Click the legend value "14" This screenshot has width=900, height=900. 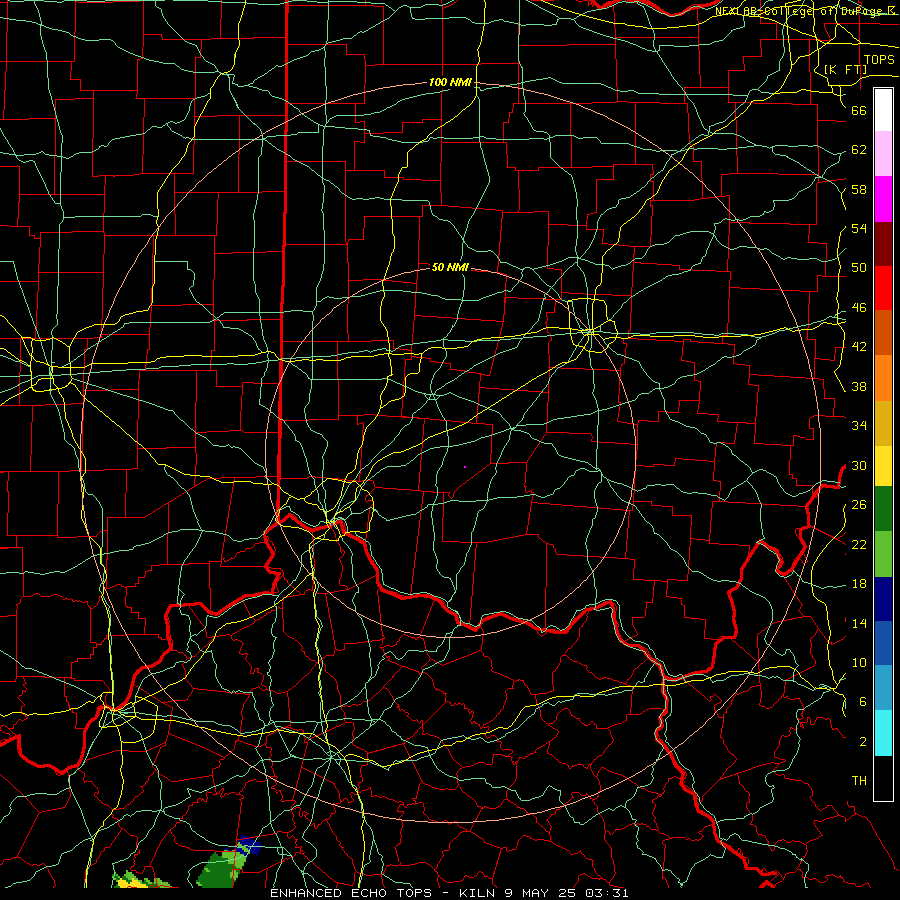859,623
